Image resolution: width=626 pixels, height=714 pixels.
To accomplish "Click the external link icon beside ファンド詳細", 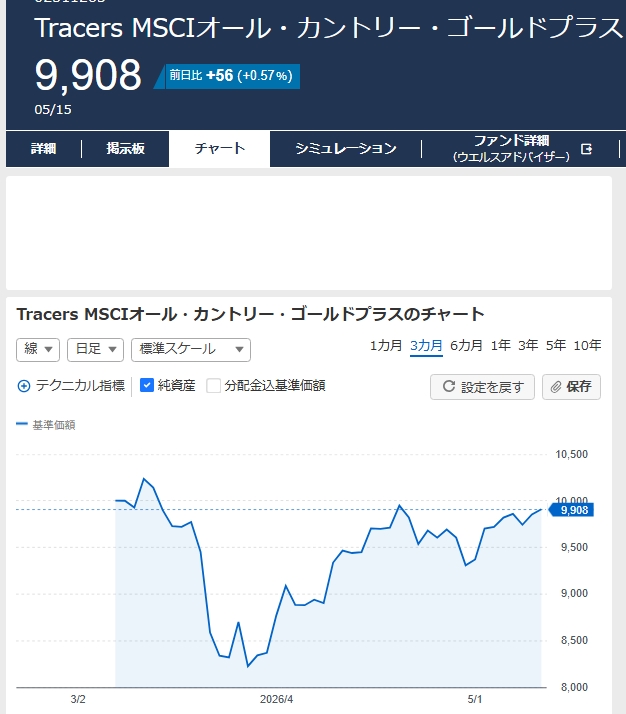I will pyautogui.click(x=586, y=149).
